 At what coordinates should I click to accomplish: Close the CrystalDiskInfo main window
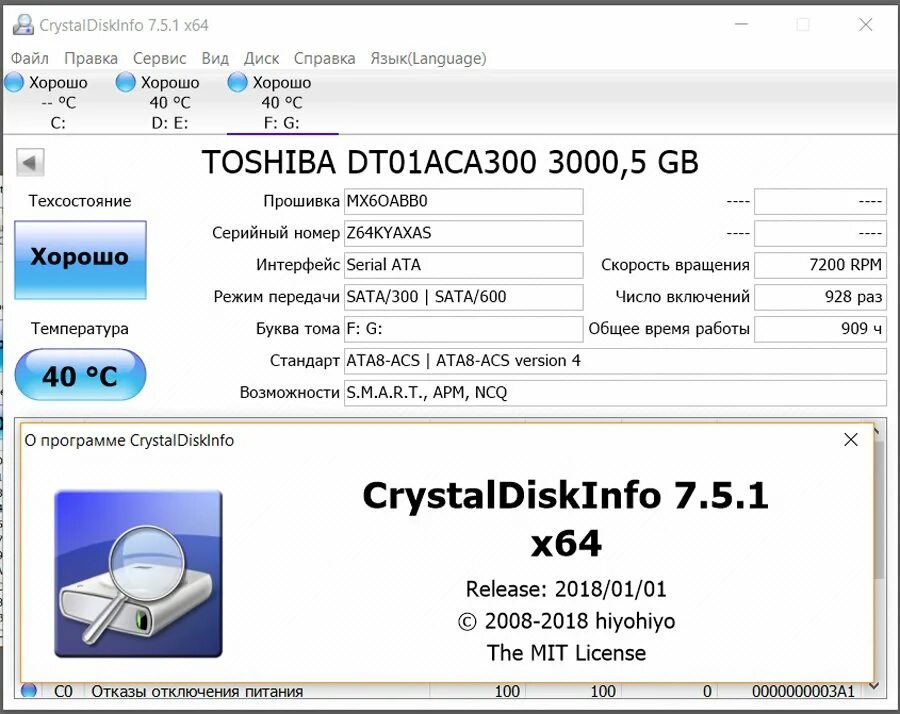tap(866, 25)
